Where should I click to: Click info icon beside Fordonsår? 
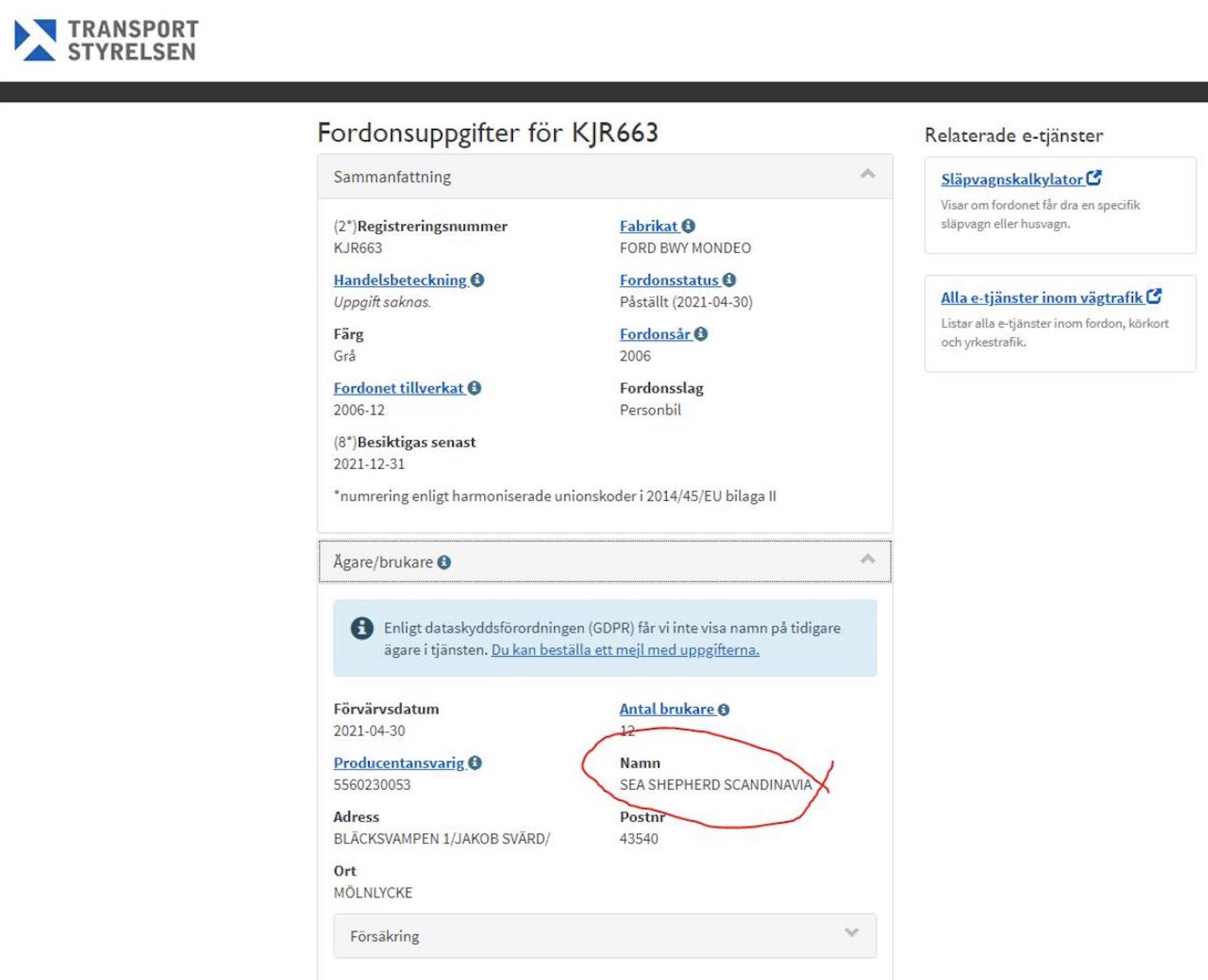700,334
